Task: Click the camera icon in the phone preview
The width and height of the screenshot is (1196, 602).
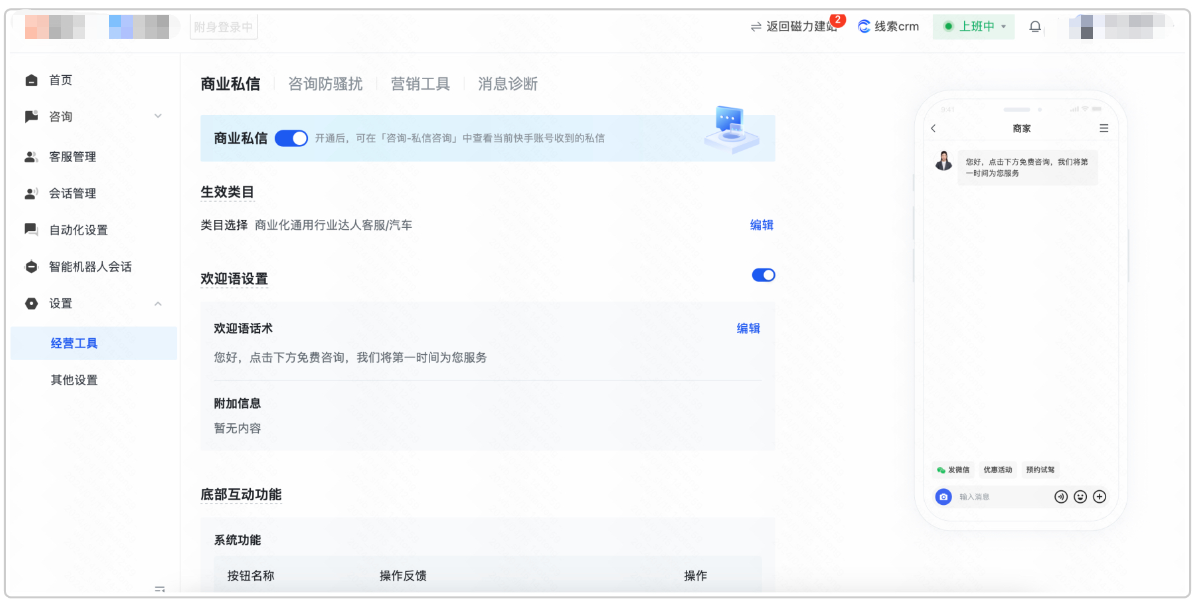Action: 943,496
